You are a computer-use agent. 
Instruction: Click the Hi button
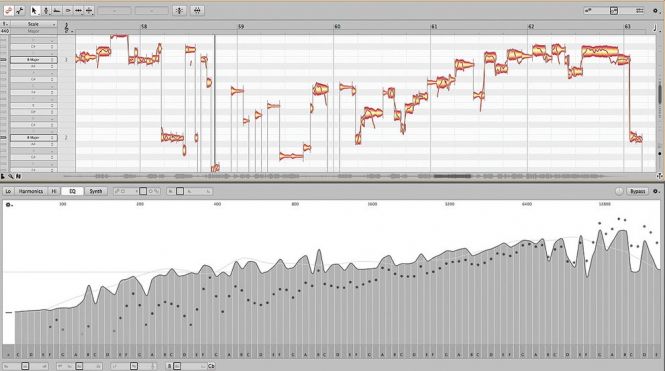coord(54,192)
